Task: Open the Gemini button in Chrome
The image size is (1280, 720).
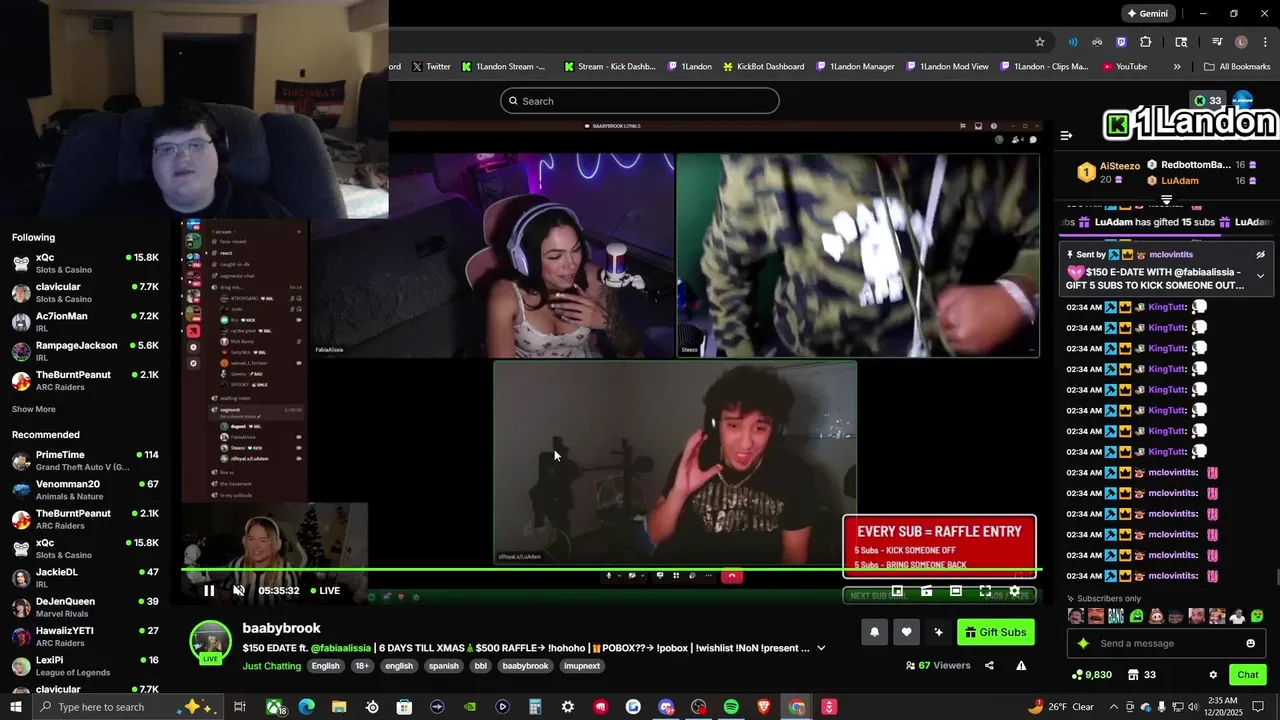Action: (x=1148, y=14)
